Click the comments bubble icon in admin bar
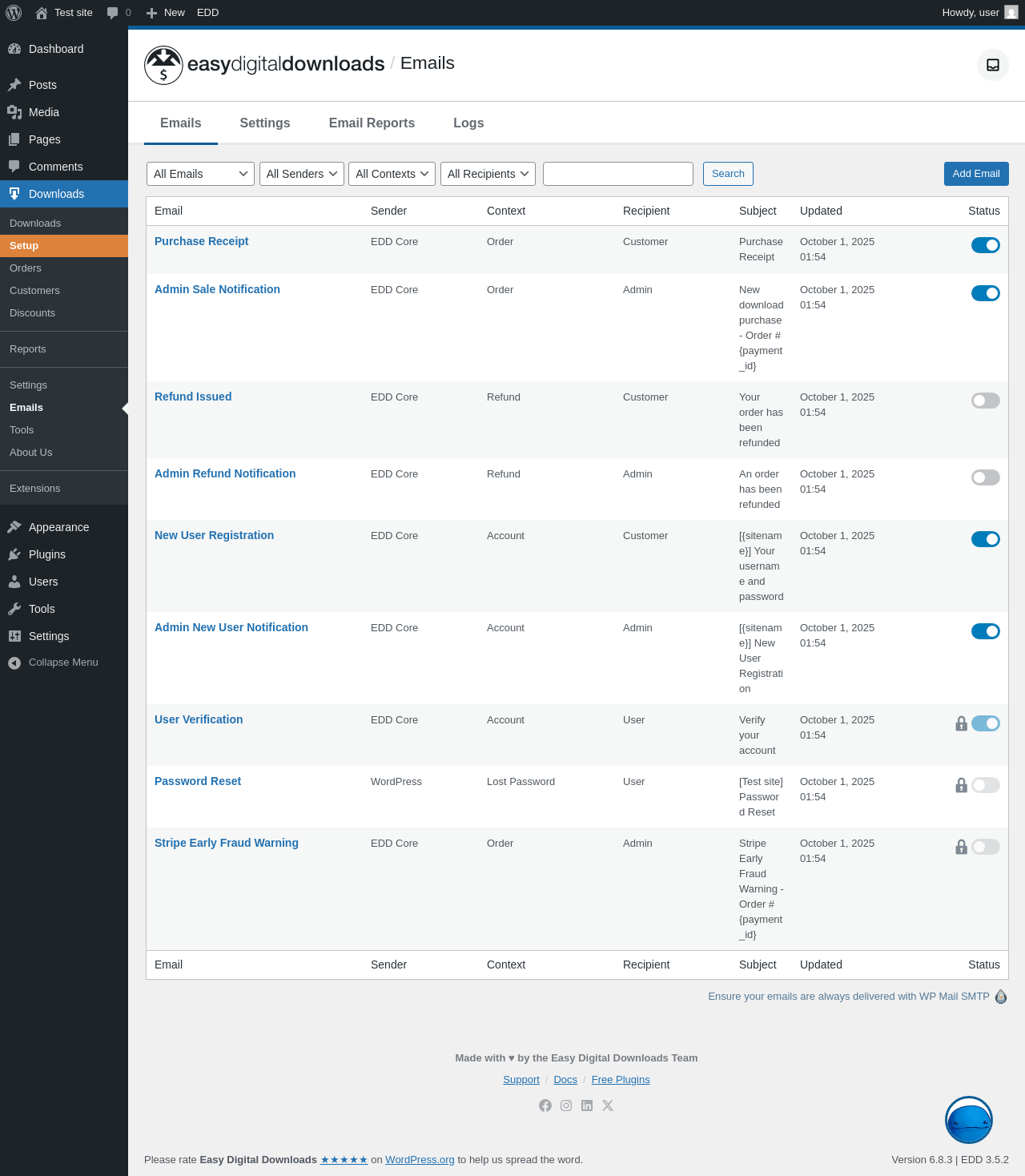This screenshot has height=1176, width=1025. (x=112, y=13)
